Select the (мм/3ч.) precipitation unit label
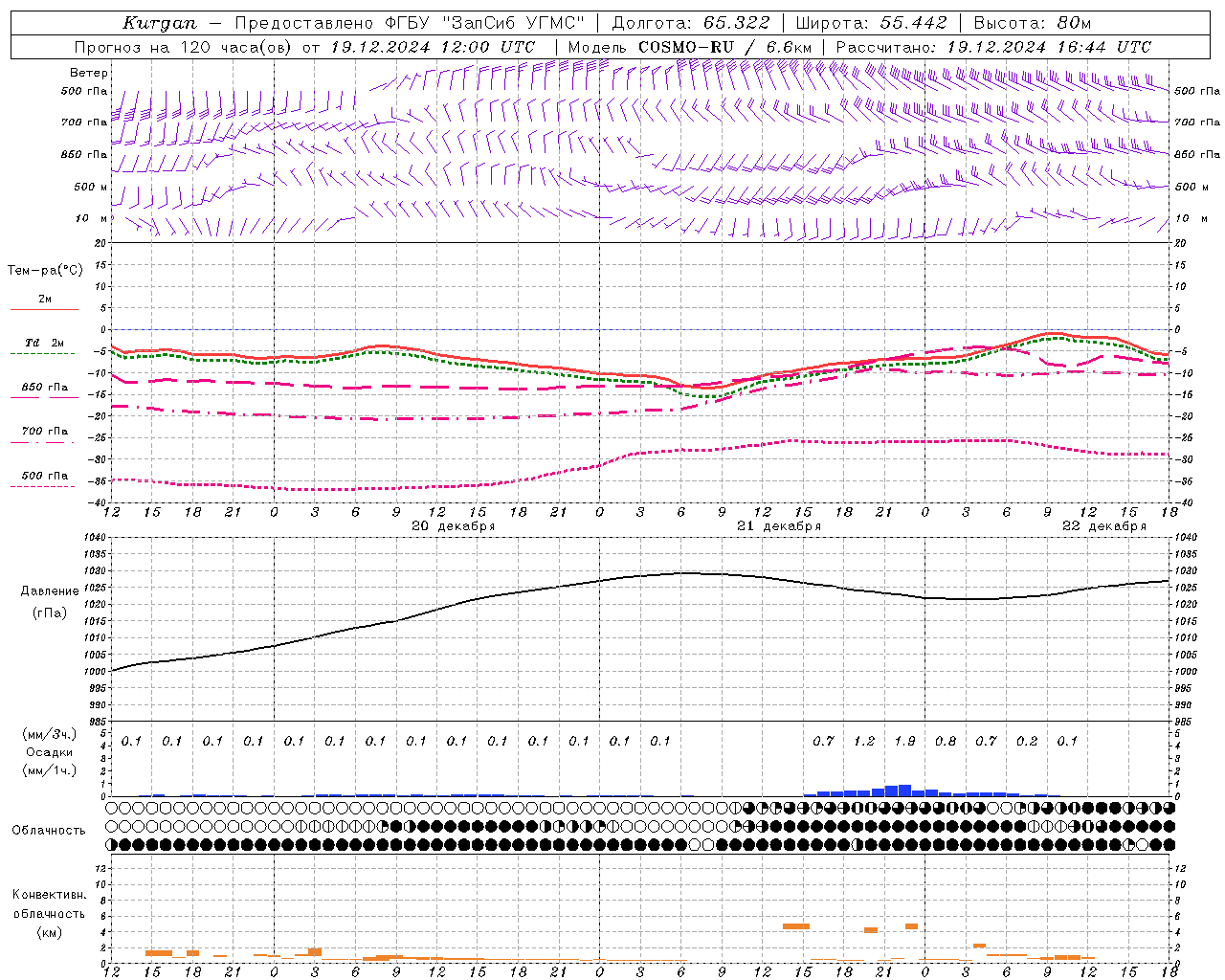This screenshot has width=1225, height=980. (49, 734)
